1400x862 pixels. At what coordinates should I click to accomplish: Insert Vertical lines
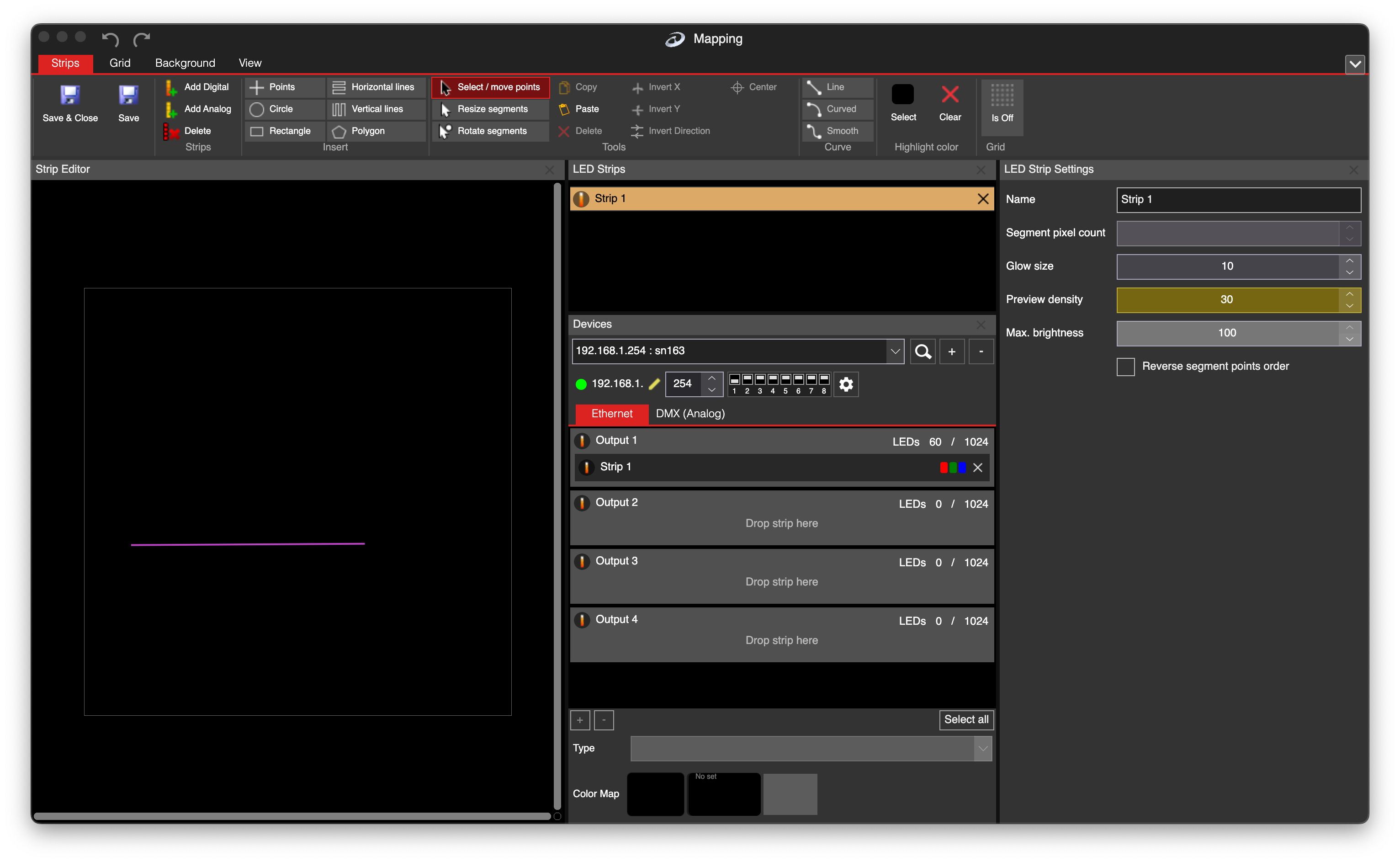[376, 109]
